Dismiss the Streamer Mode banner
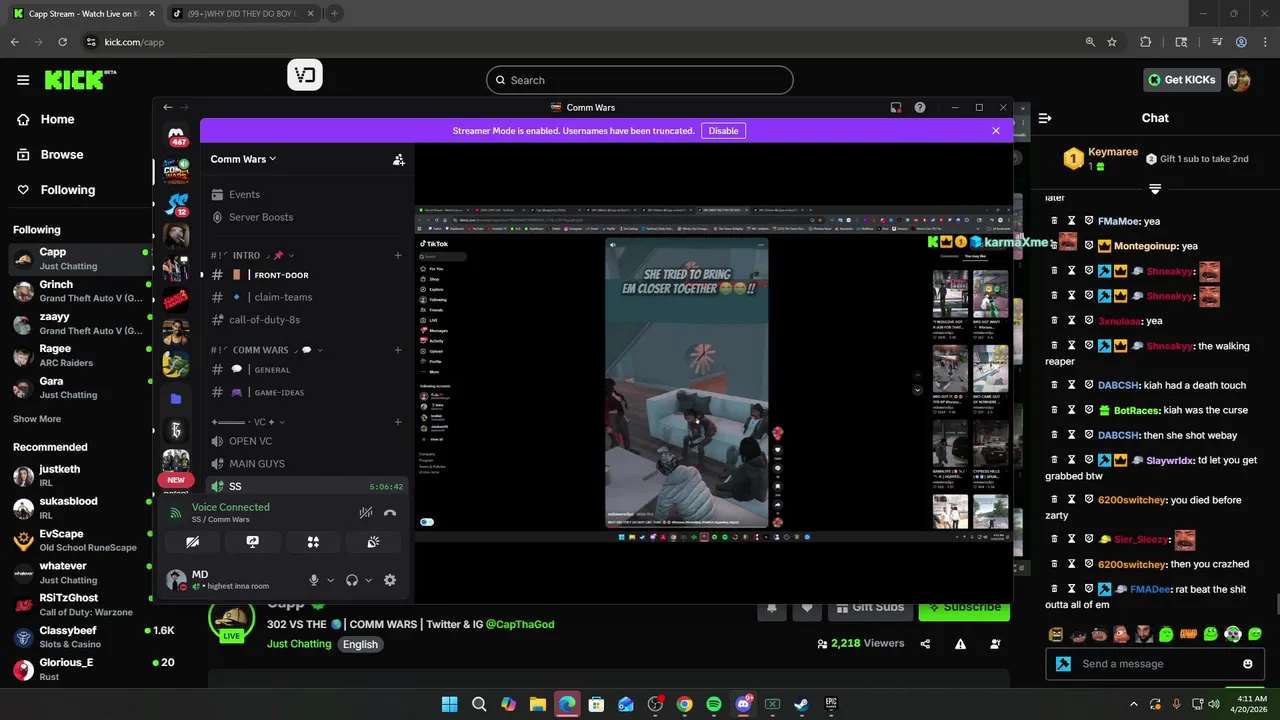 tap(996, 131)
